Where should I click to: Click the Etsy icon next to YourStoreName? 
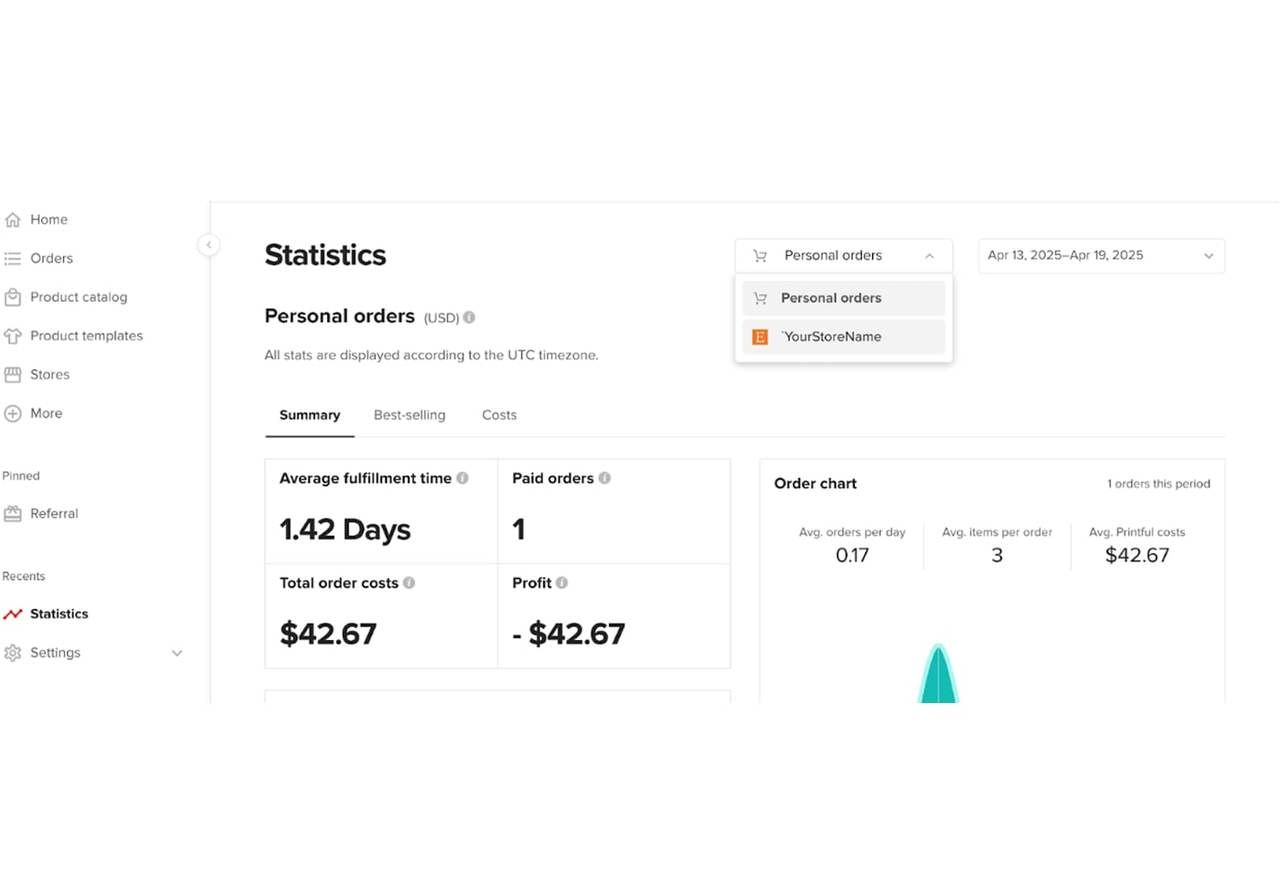pyautogui.click(x=759, y=337)
